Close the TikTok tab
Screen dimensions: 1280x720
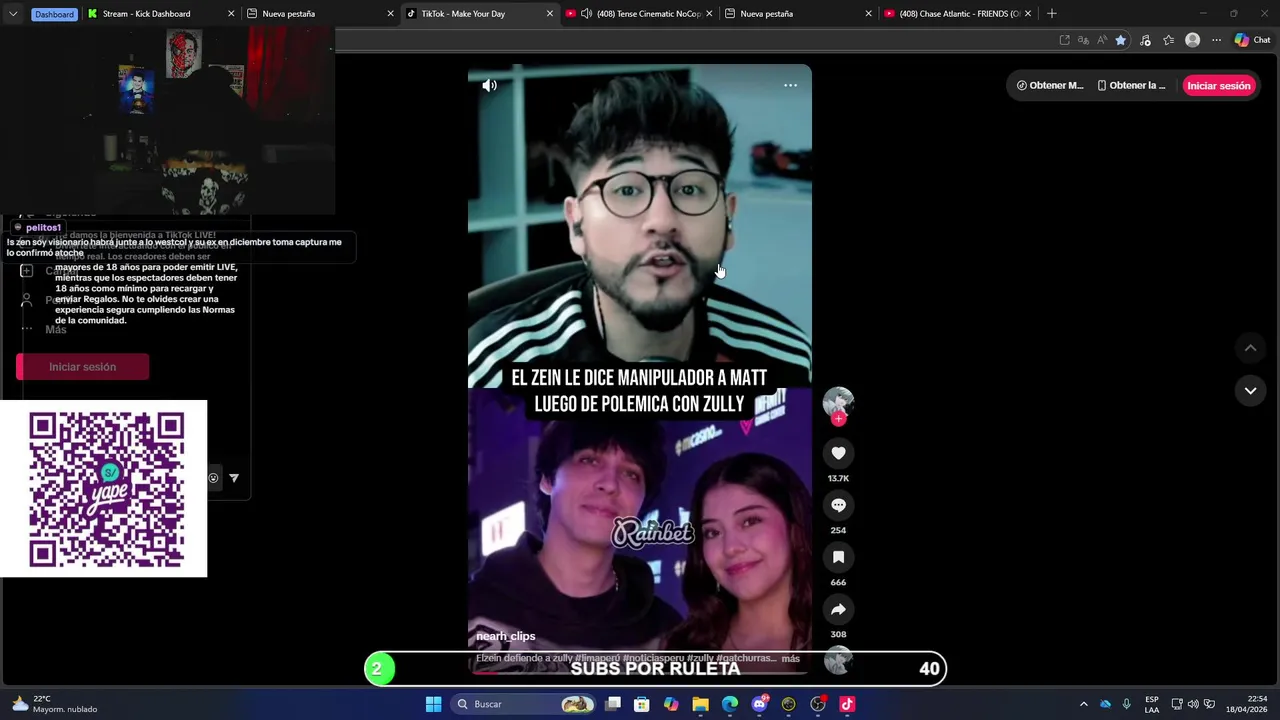(549, 14)
